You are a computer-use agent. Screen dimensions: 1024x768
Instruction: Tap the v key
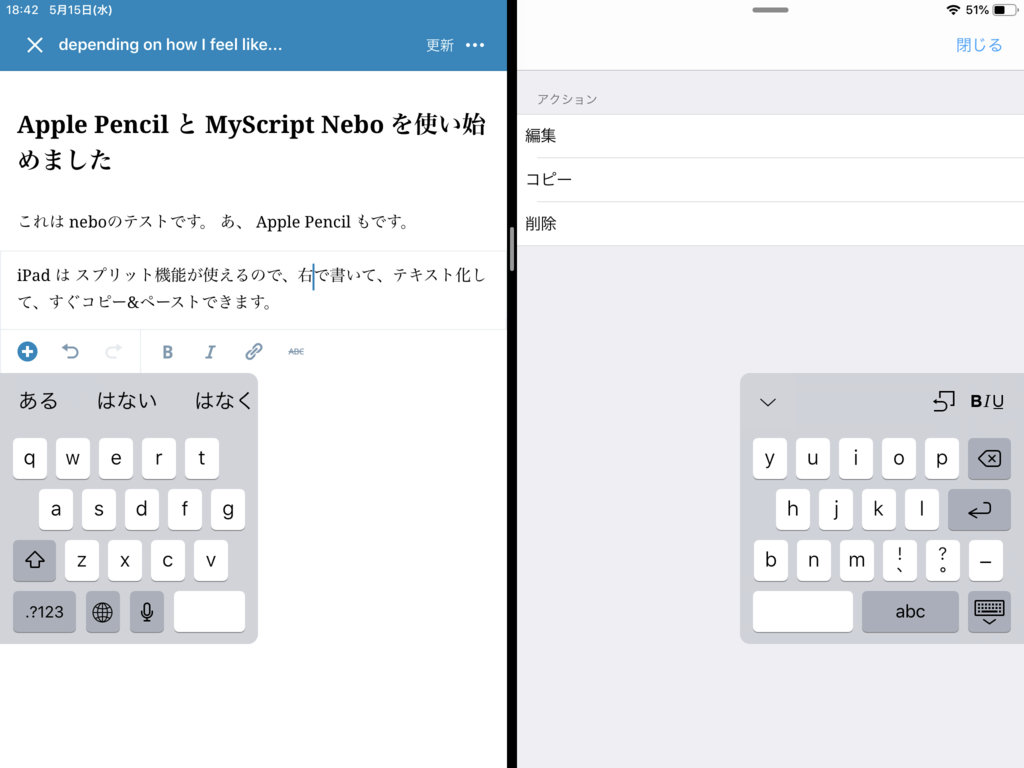pos(211,560)
